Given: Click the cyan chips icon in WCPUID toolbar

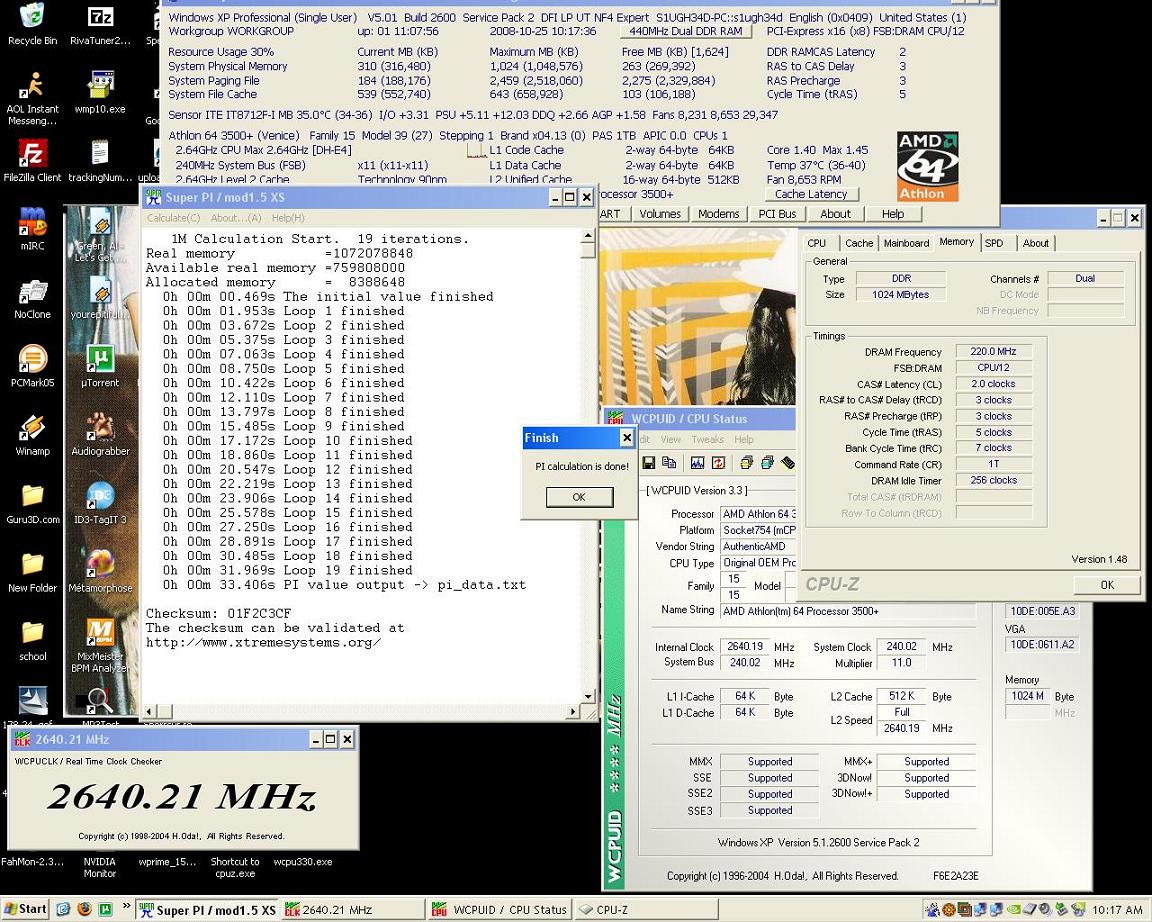Looking at the screenshot, I should 767,462.
